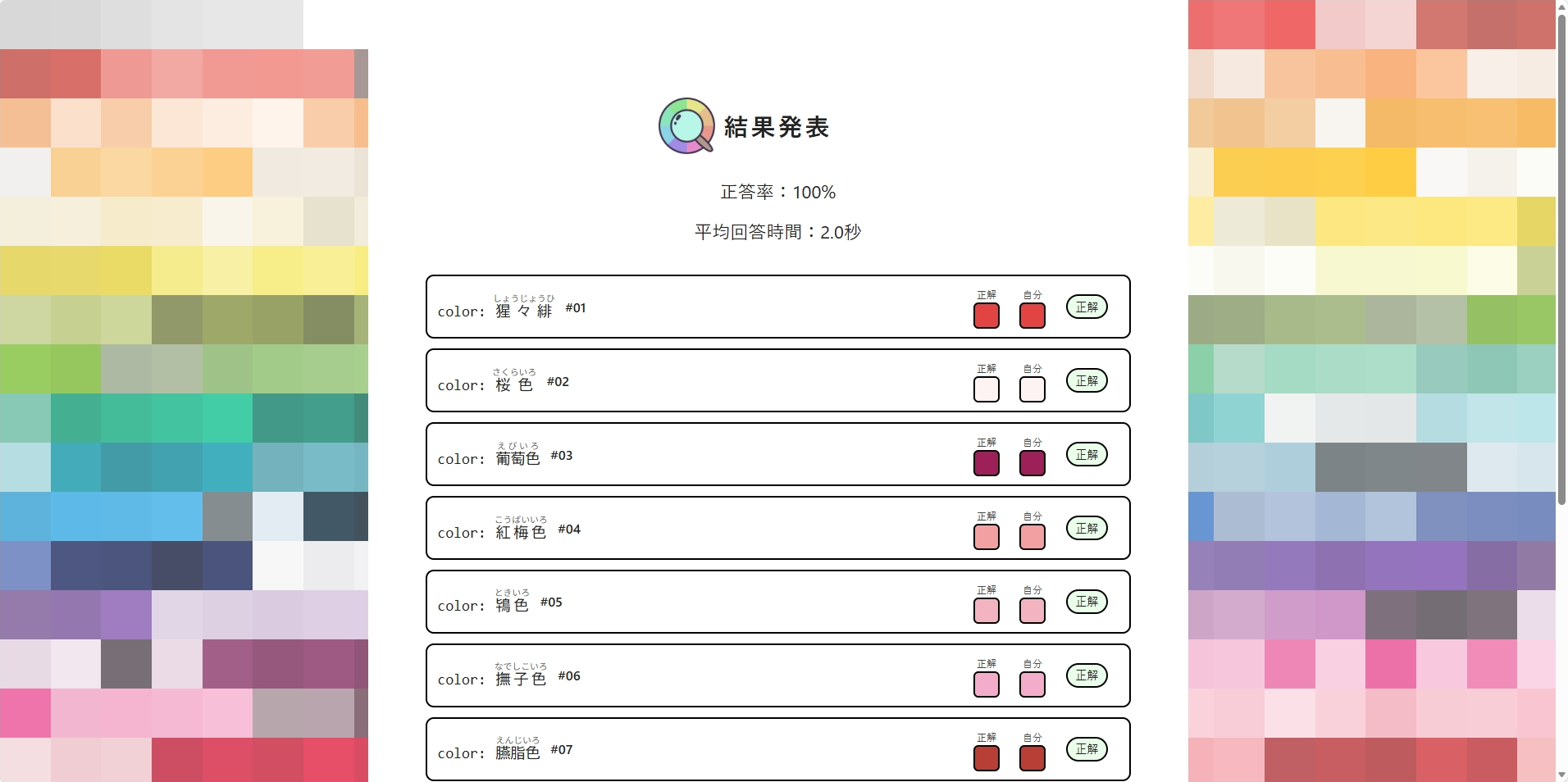Click the 葡萄色 #03 color name

517,458
